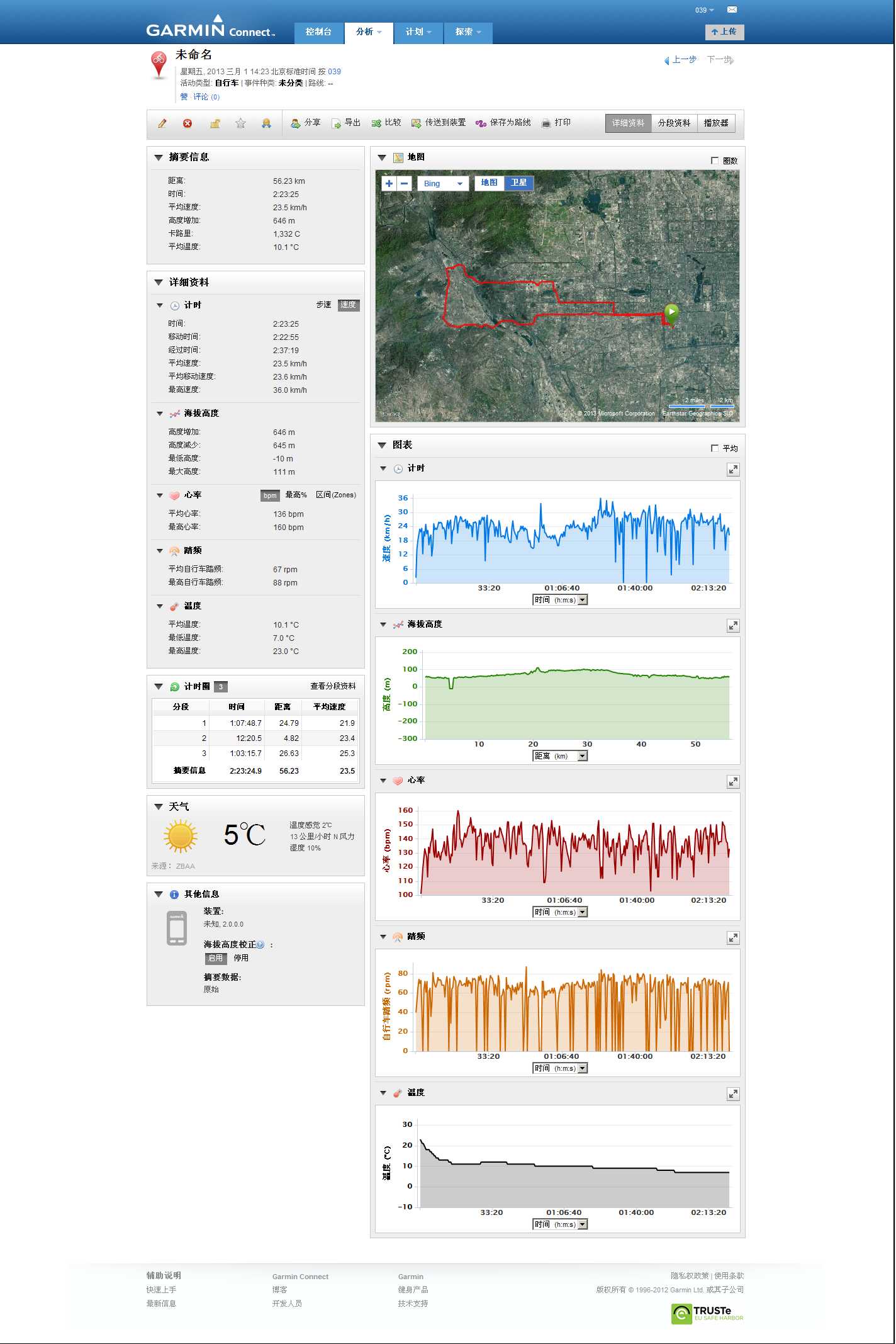The width and height of the screenshot is (896, 1344).
Task: Open user 039 profile link
Action: click(x=334, y=72)
